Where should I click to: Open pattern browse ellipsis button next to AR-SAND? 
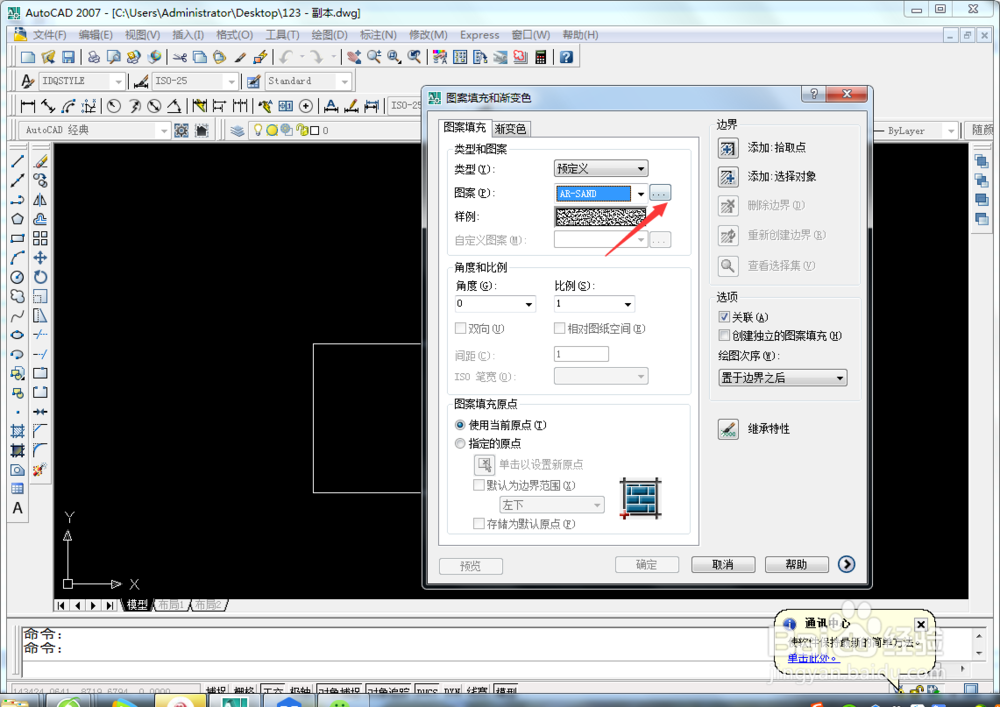659,193
